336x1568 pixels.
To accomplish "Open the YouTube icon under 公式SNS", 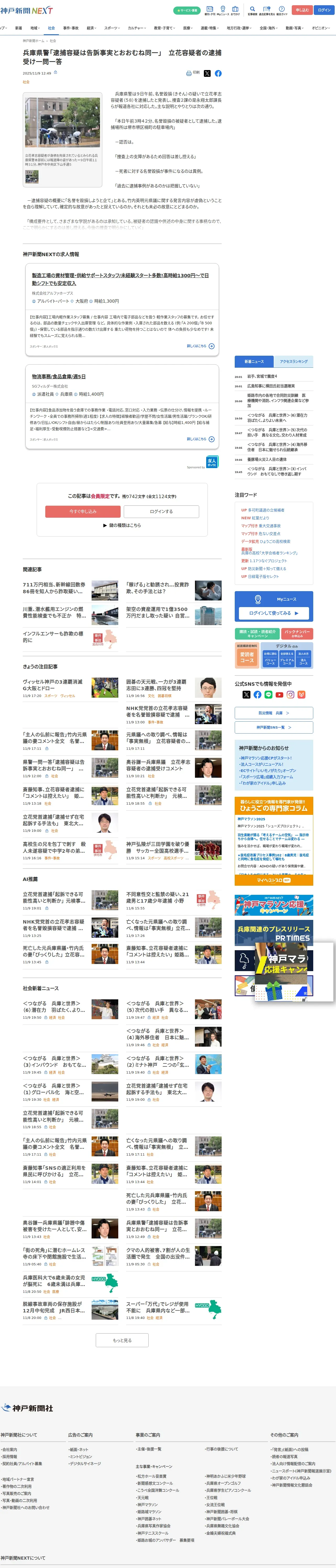I will tap(279, 695).
